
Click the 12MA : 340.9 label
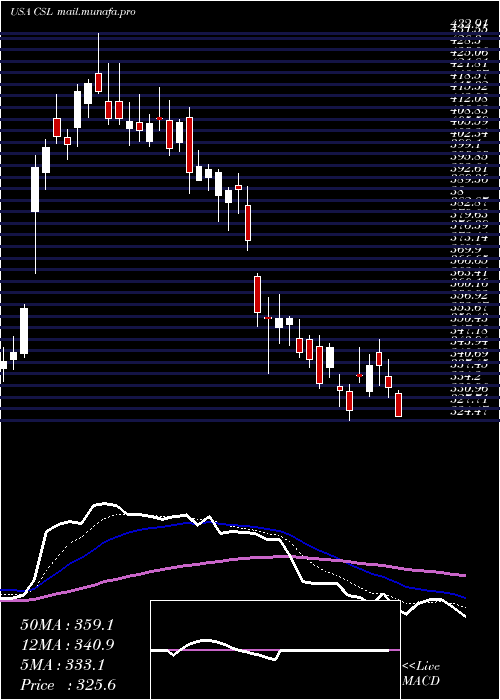67,645
